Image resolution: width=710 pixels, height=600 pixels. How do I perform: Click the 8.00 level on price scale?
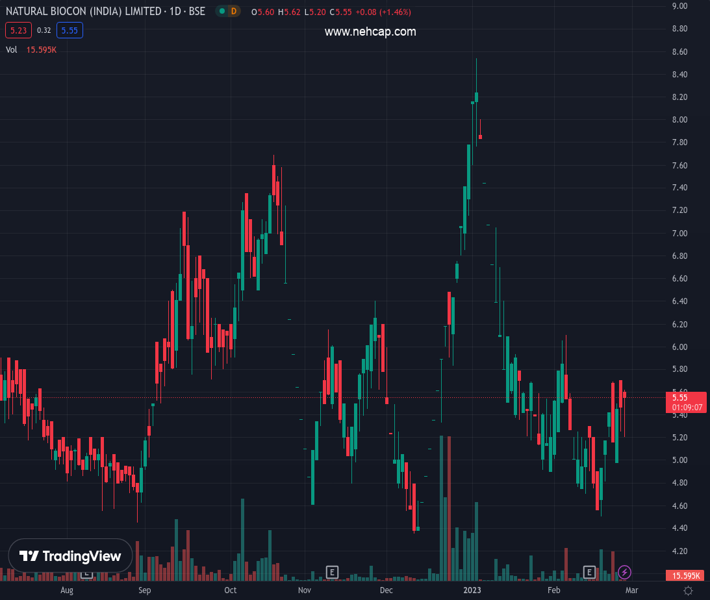click(680, 120)
